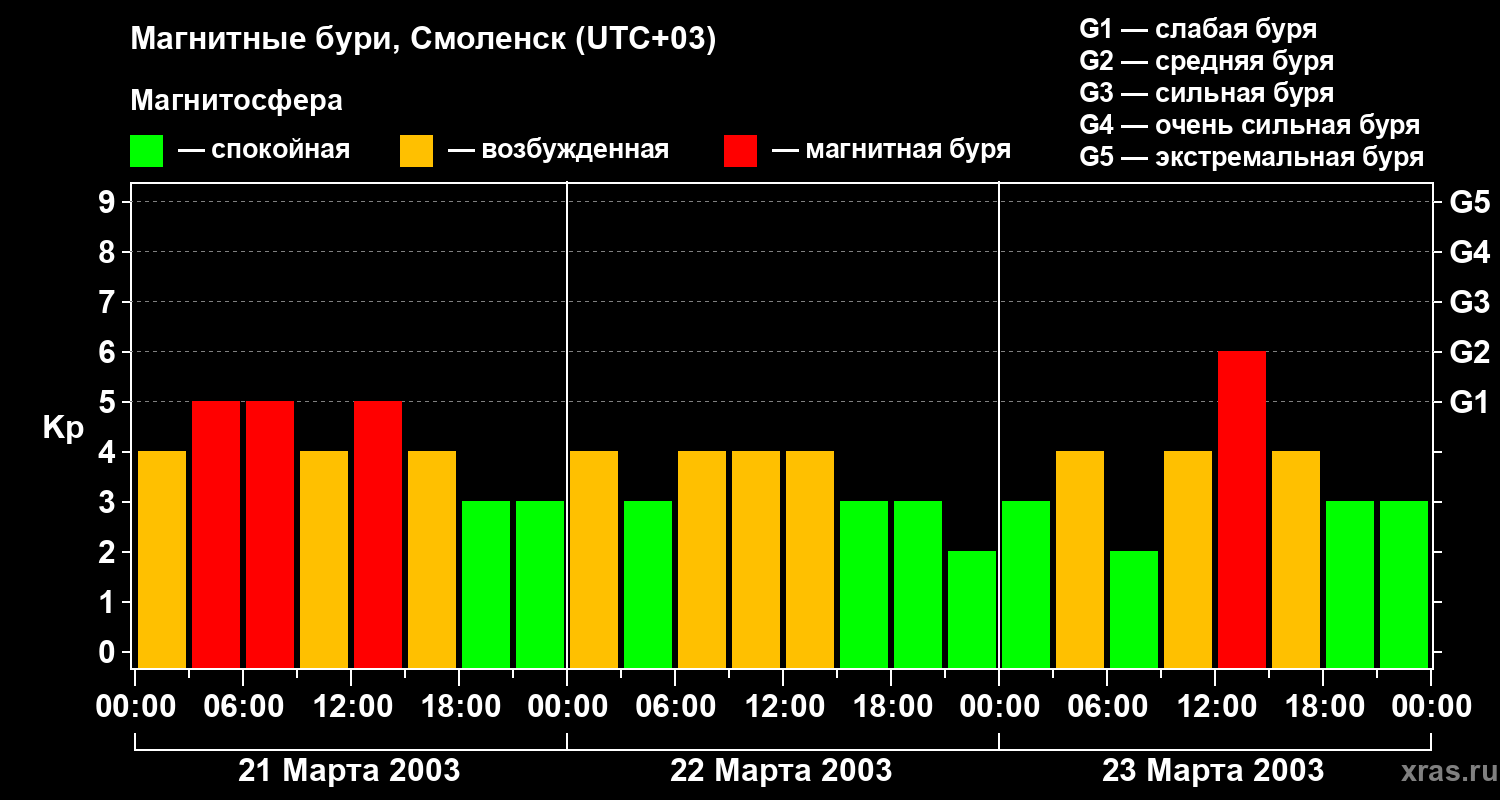The height and width of the screenshot is (800, 1500).
Task: Click the 'G2' right axis label
Action: [1469, 352]
